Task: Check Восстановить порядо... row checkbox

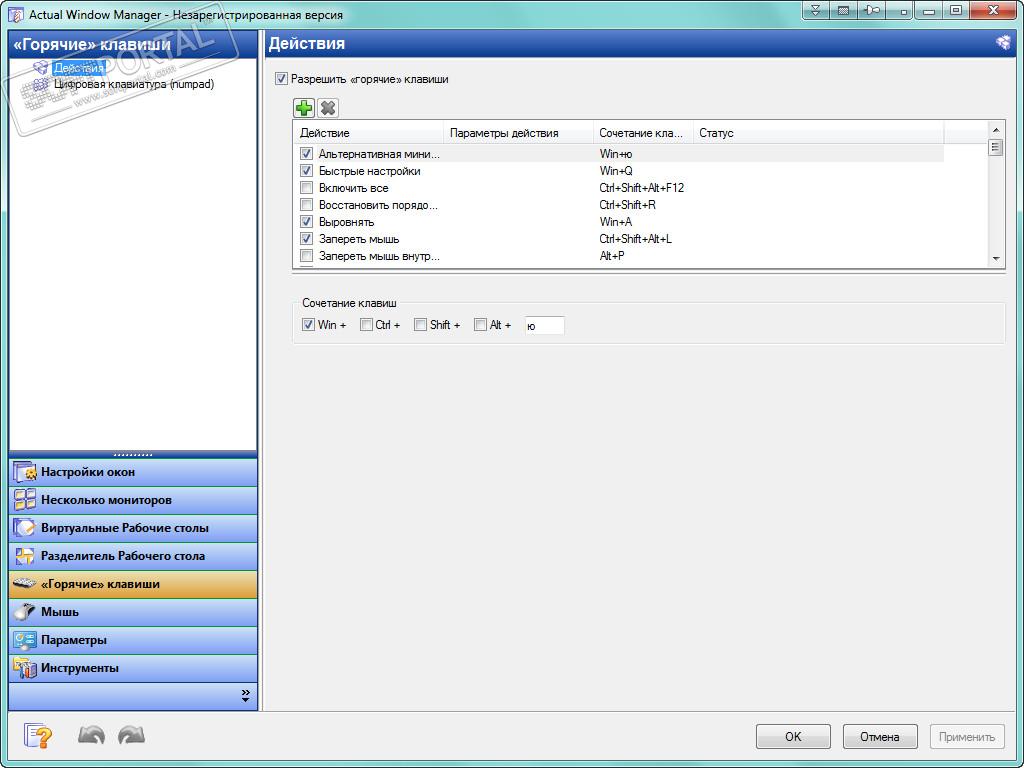Action: tap(306, 205)
